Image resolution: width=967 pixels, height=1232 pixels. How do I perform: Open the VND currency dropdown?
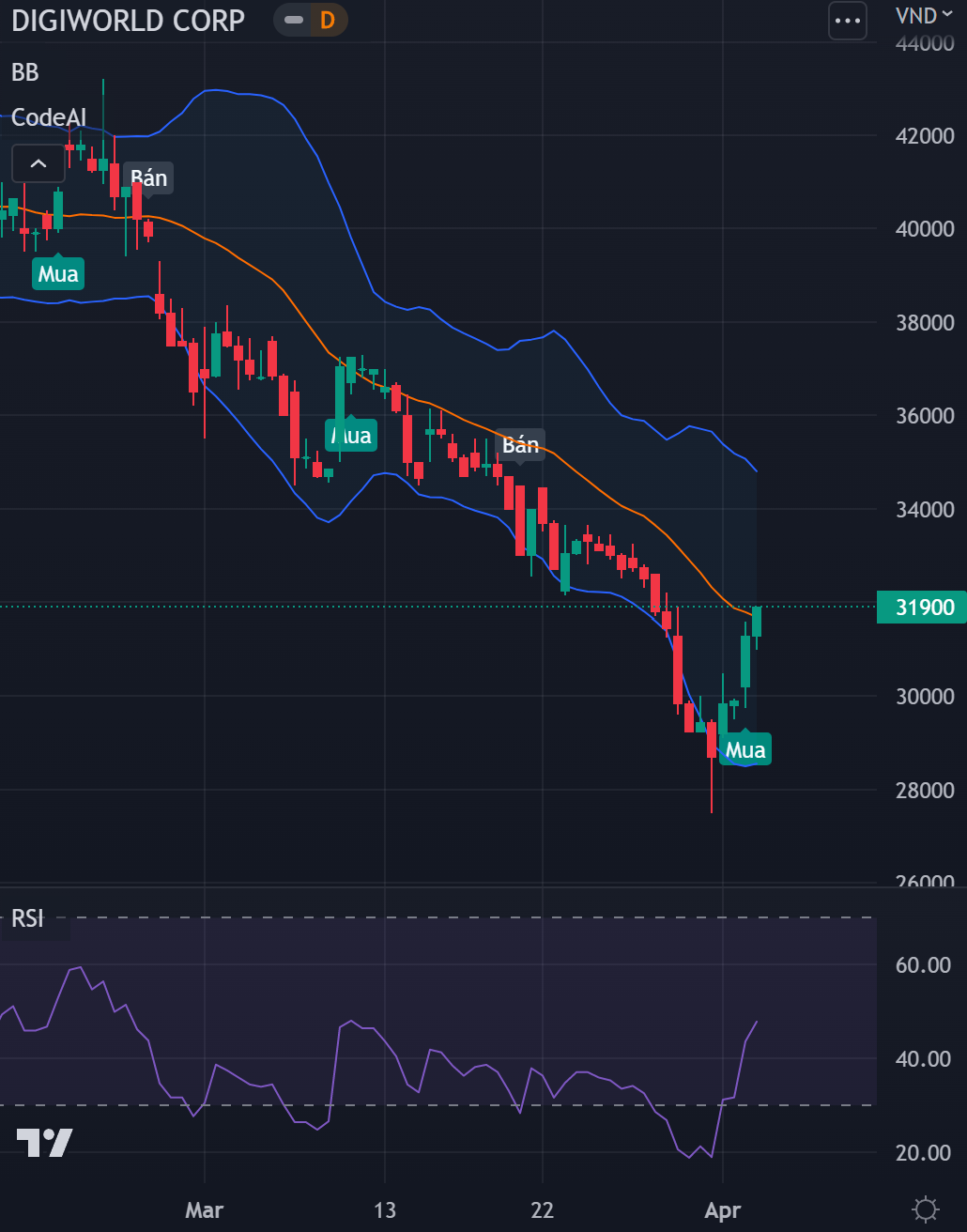[926, 15]
